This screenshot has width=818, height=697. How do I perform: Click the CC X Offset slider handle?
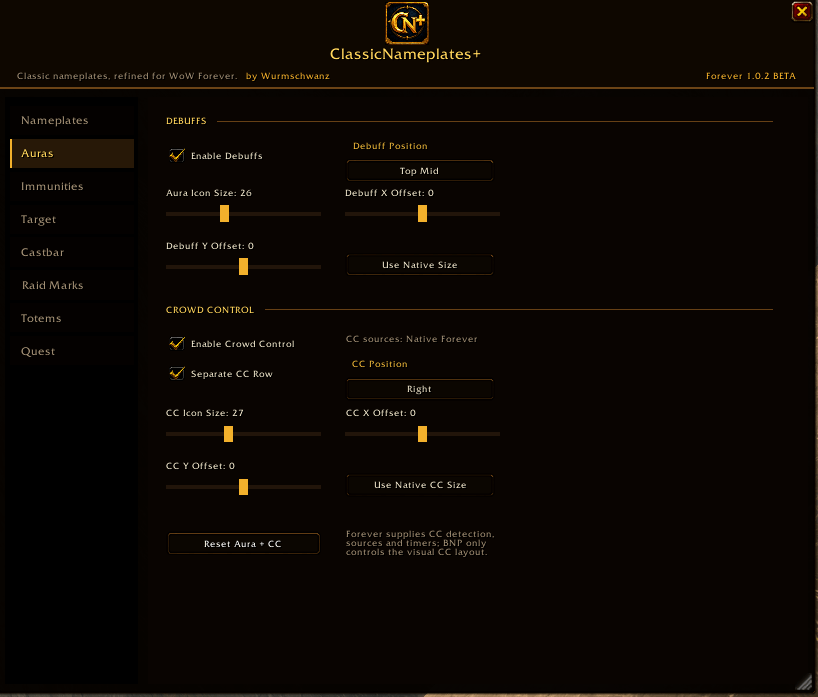point(423,434)
